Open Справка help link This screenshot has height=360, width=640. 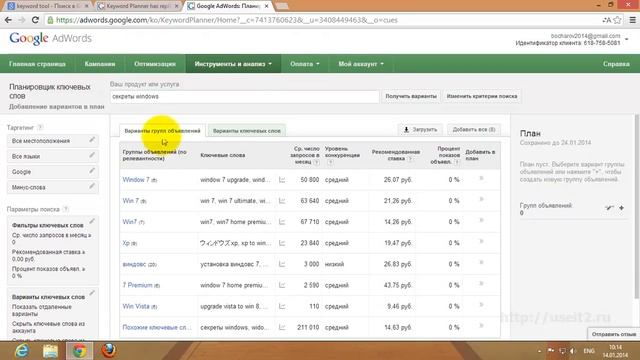tap(616, 64)
